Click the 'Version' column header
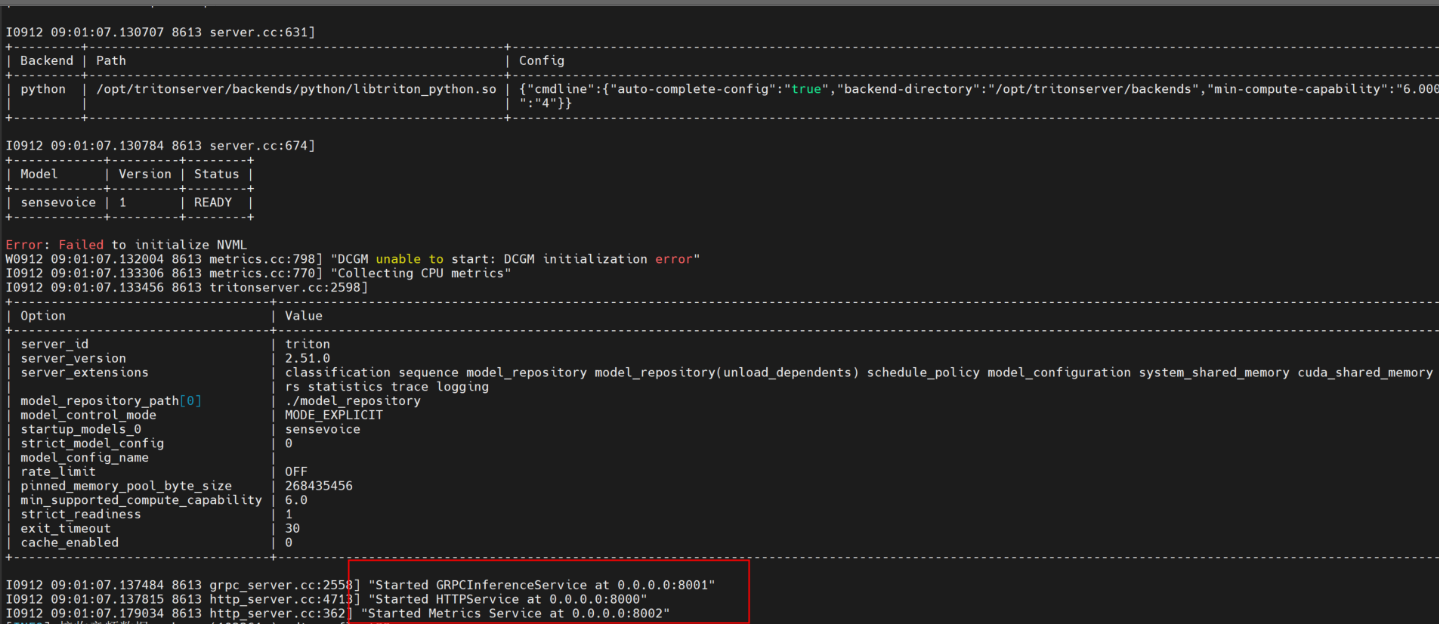 click(145, 174)
